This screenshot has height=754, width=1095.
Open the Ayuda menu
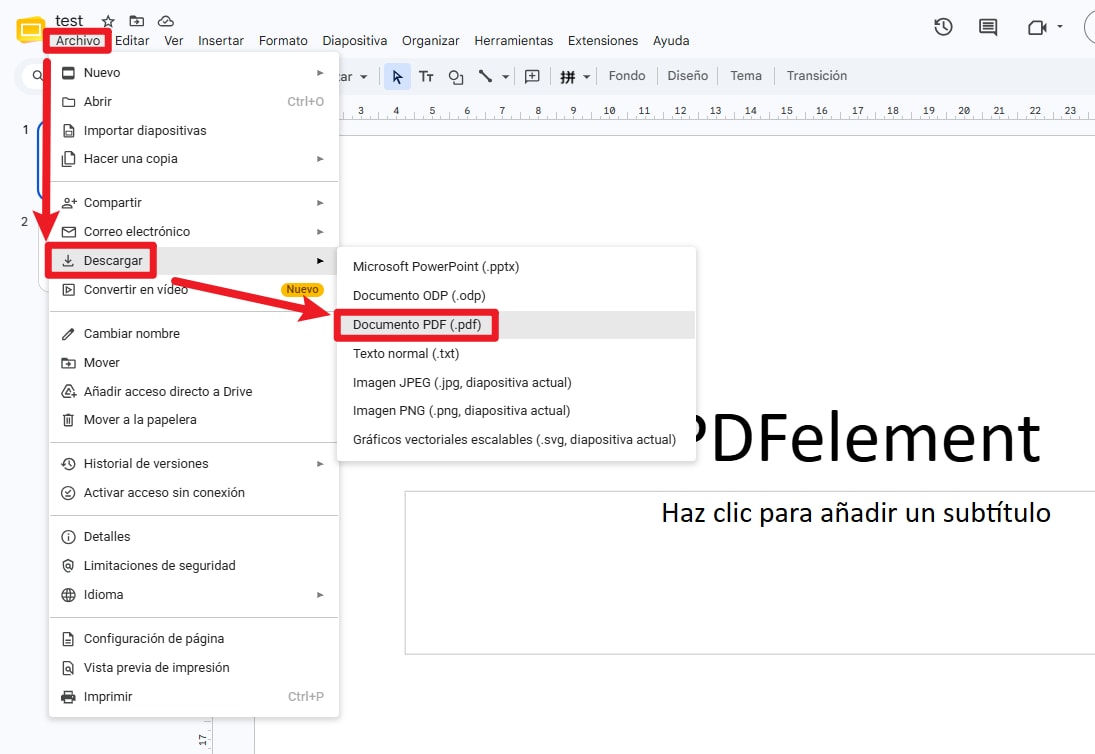tap(671, 40)
